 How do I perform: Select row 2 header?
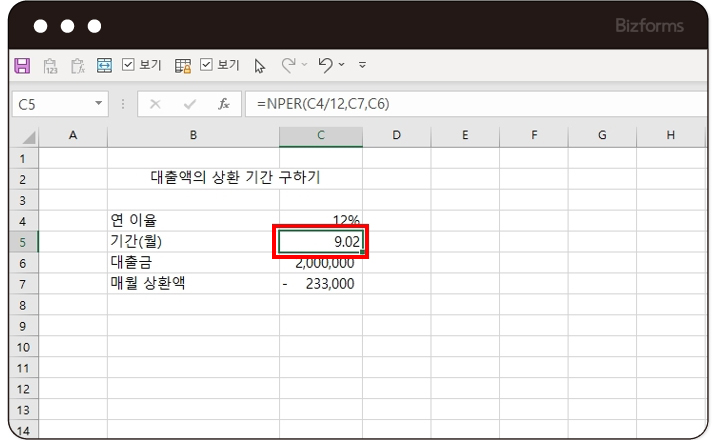coord(23,179)
